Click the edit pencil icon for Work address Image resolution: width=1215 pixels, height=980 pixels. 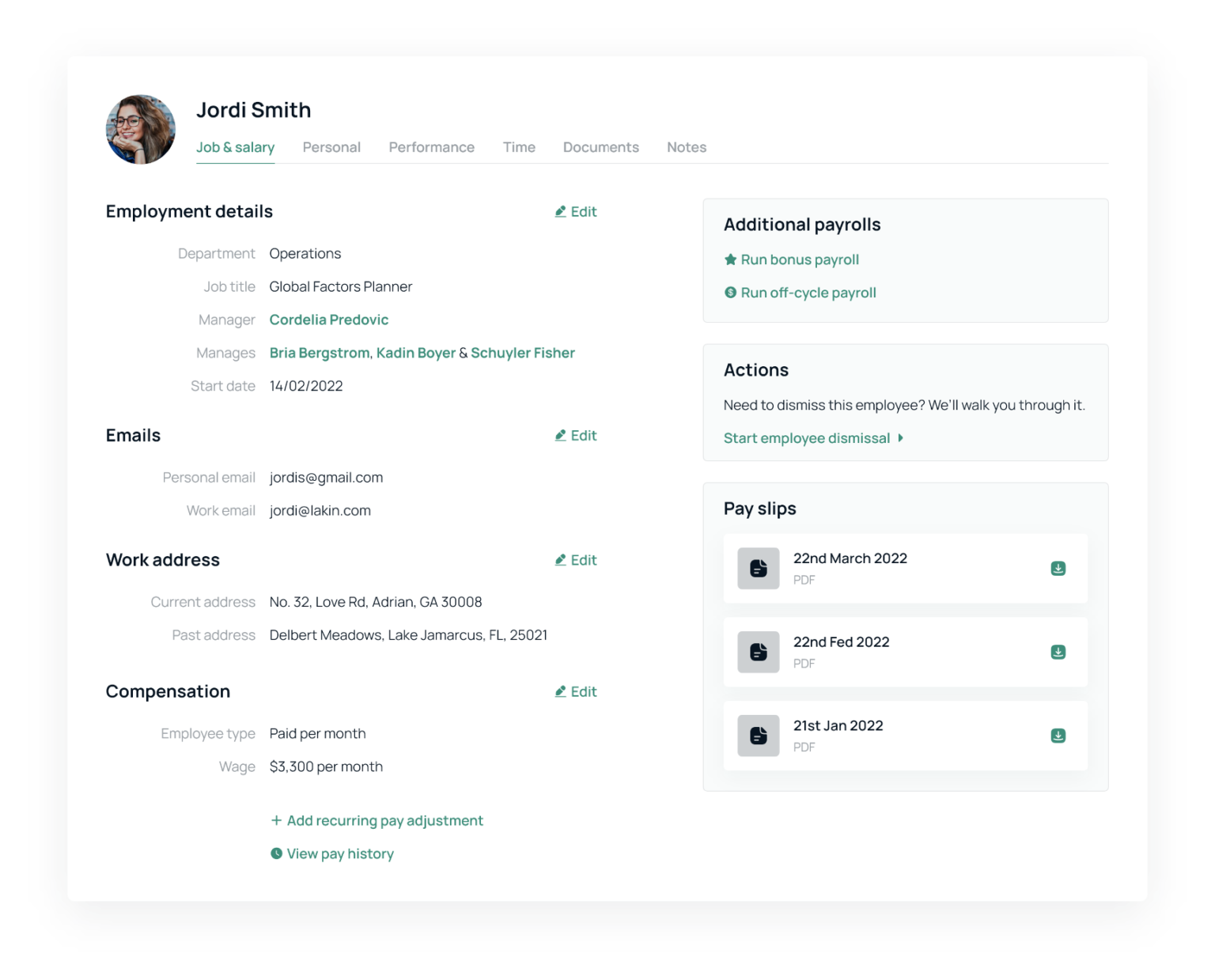pos(561,559)
